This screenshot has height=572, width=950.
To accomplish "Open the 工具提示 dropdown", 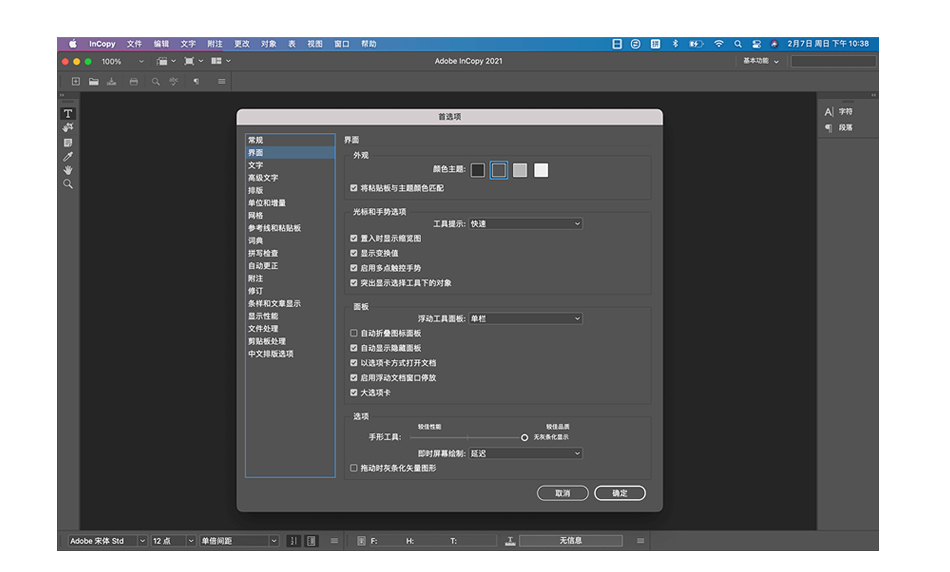I will [x=525, y=224].
